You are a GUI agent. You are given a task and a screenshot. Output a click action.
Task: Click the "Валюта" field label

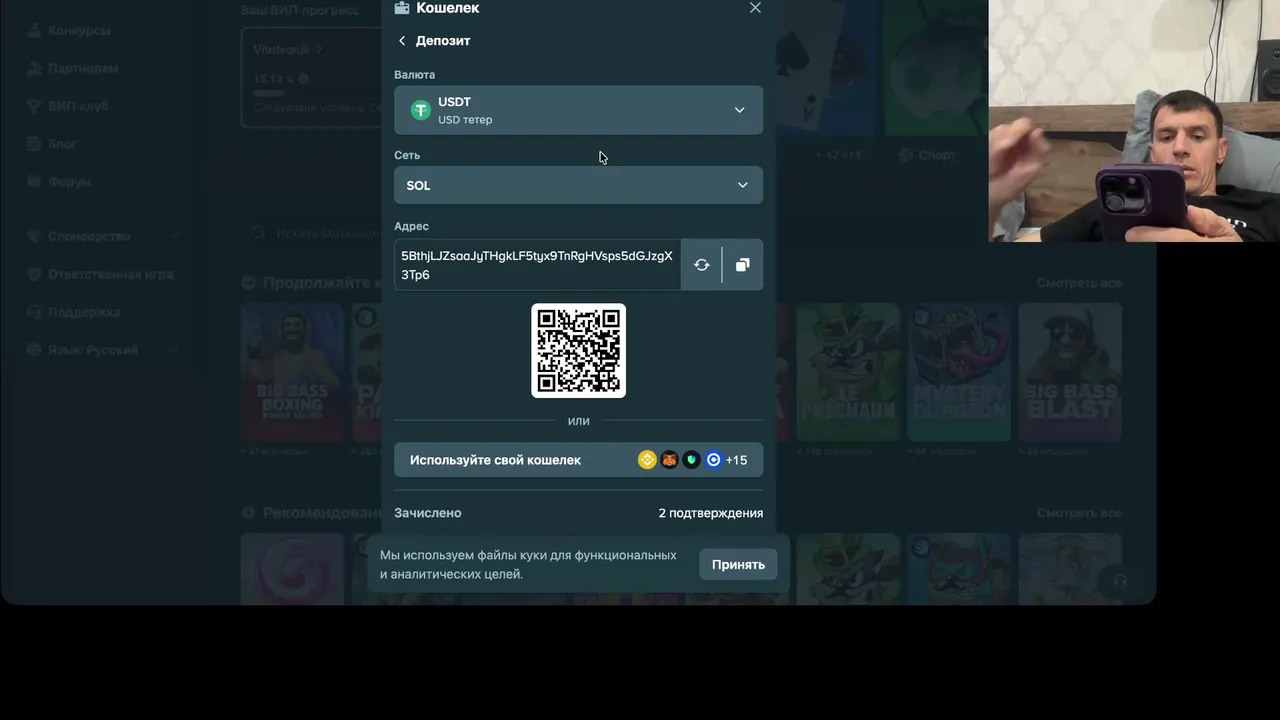[x=414, y=75]
